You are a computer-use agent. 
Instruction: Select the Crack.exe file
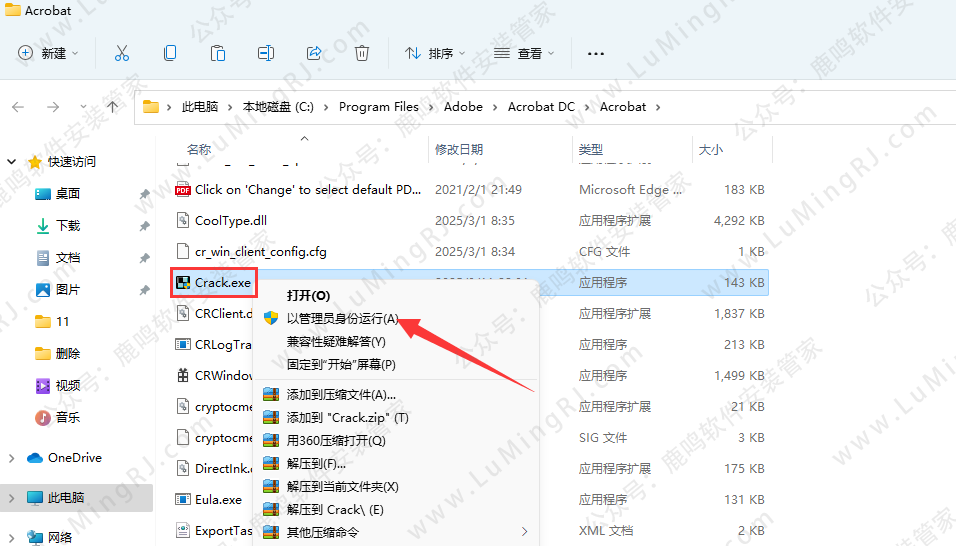(x=223, y=283)
